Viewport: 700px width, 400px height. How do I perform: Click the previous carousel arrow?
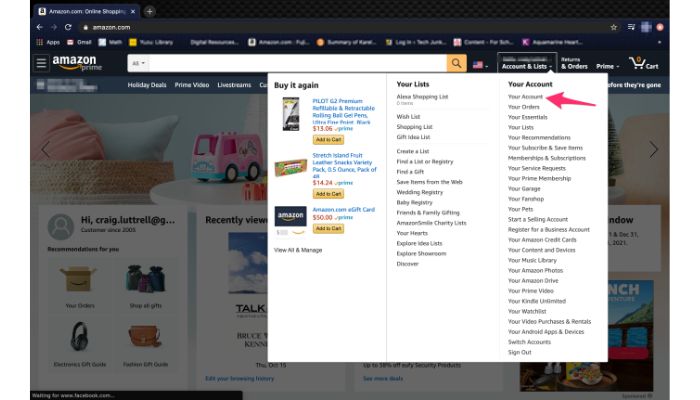coord(46,149)
